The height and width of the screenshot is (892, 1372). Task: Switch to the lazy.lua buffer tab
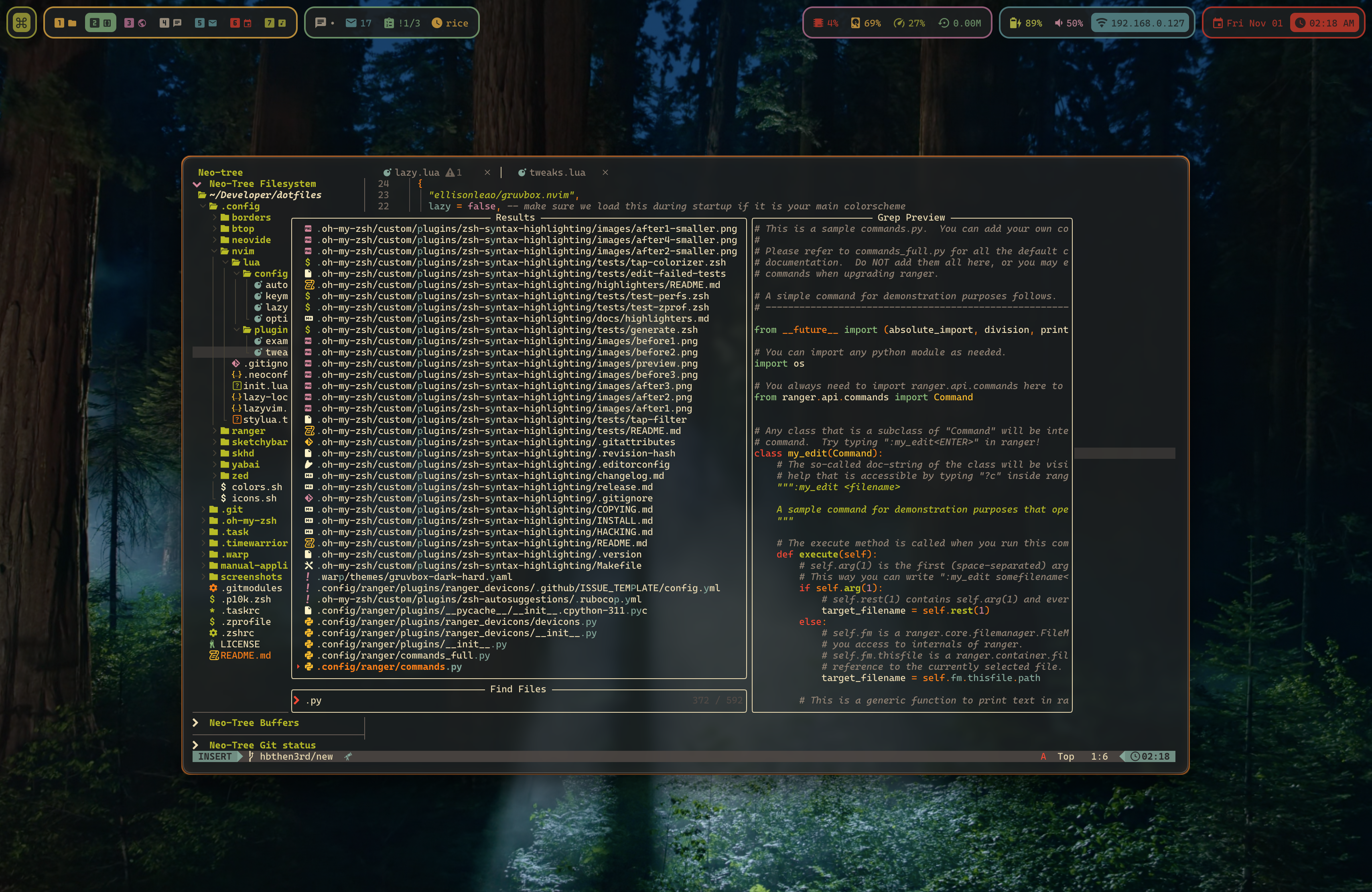[x=422, y=172]
